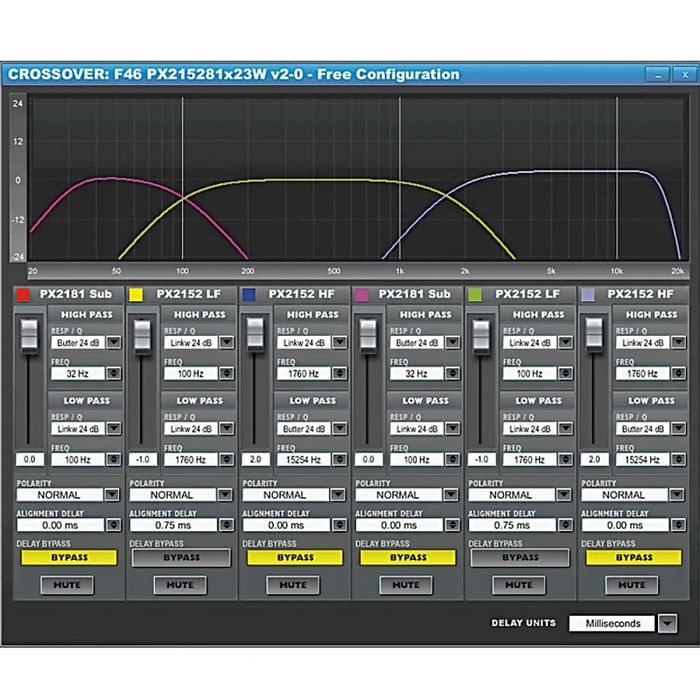Click the magenta swatch of second PX2181 Sub
Image resolution: width=700 pixels, height=700 pixels.
point(362,295)
